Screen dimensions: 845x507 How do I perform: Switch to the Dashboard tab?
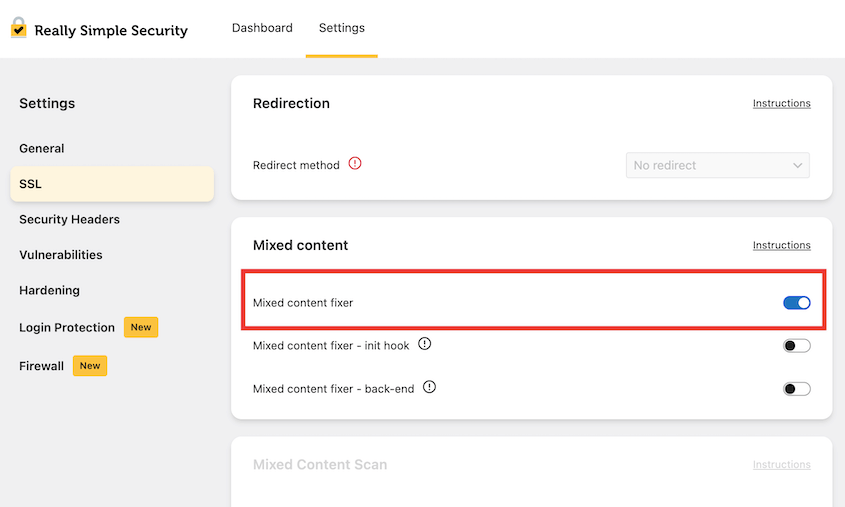click(x=262, y=28)
